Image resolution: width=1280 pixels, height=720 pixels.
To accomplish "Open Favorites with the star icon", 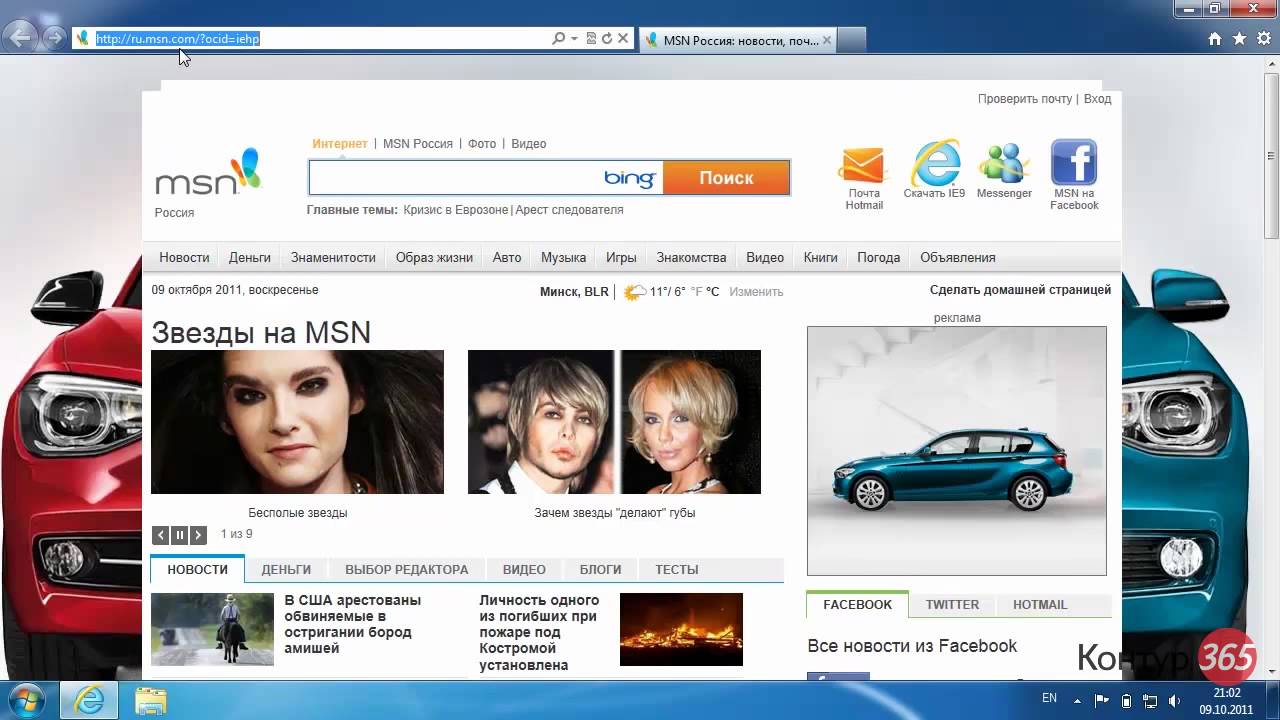I will [x=1239, y=39].
